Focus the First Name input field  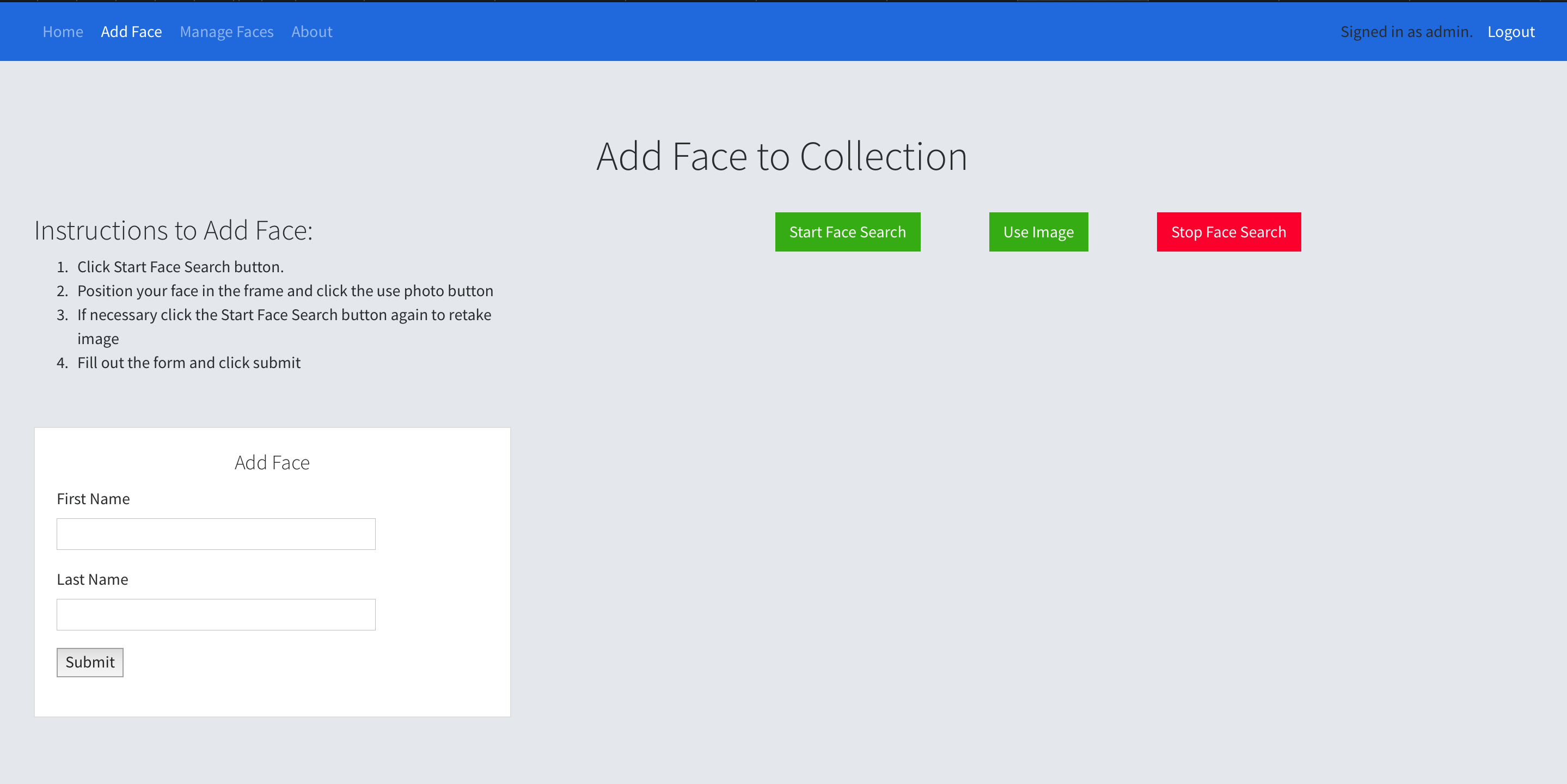216,534
